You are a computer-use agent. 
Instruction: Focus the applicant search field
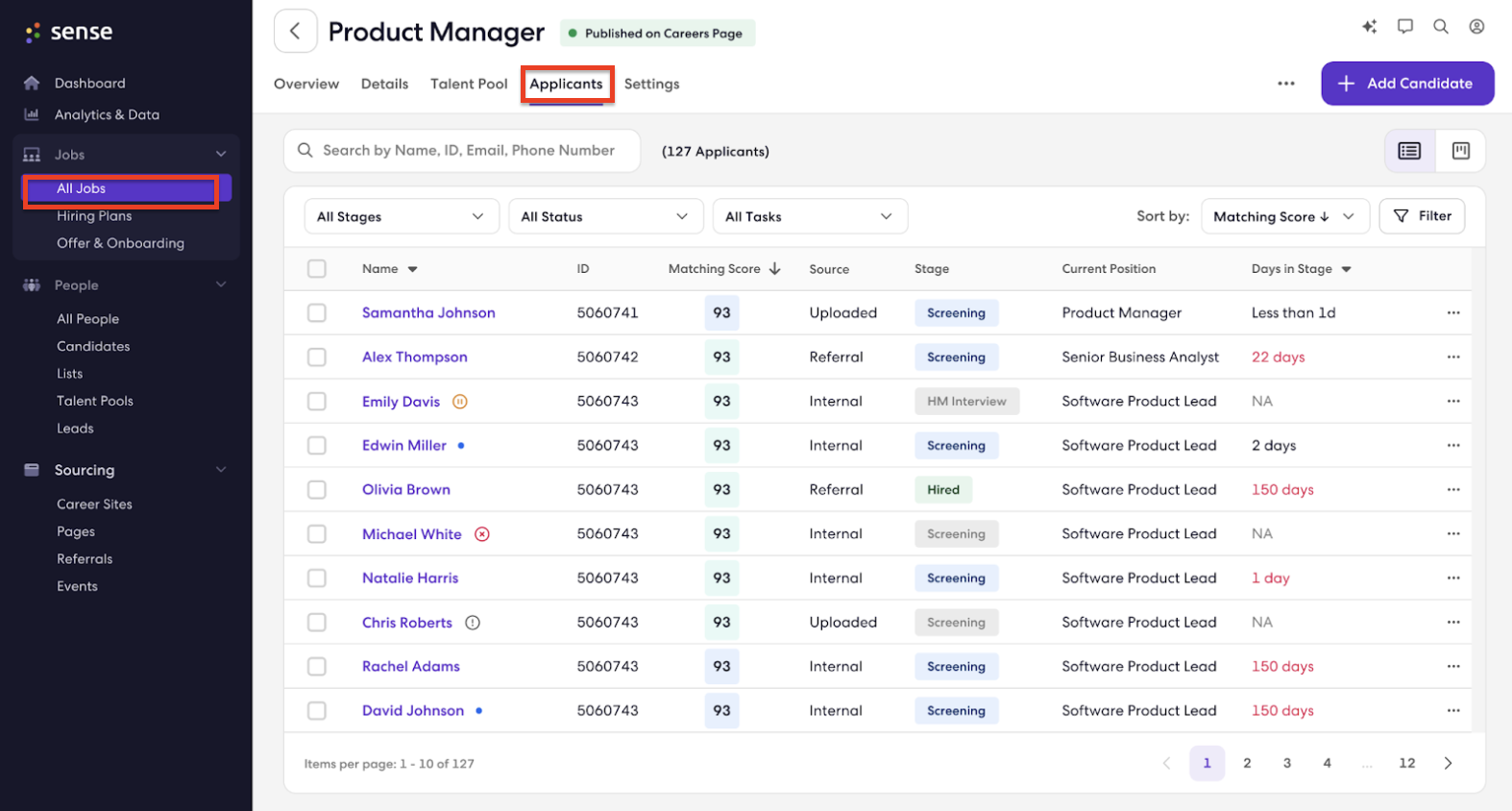468,151
